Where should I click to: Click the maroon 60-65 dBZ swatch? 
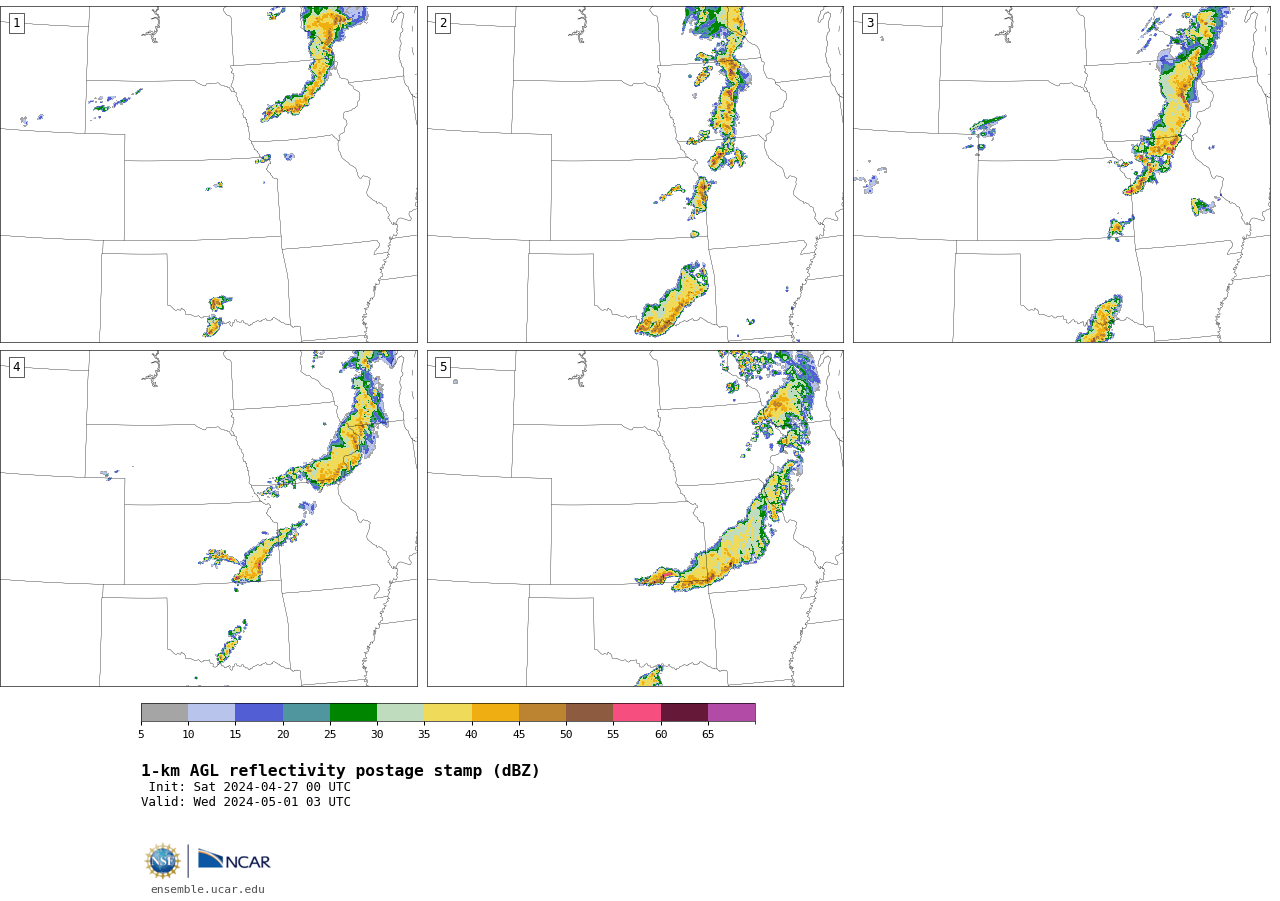coord(684,712)
